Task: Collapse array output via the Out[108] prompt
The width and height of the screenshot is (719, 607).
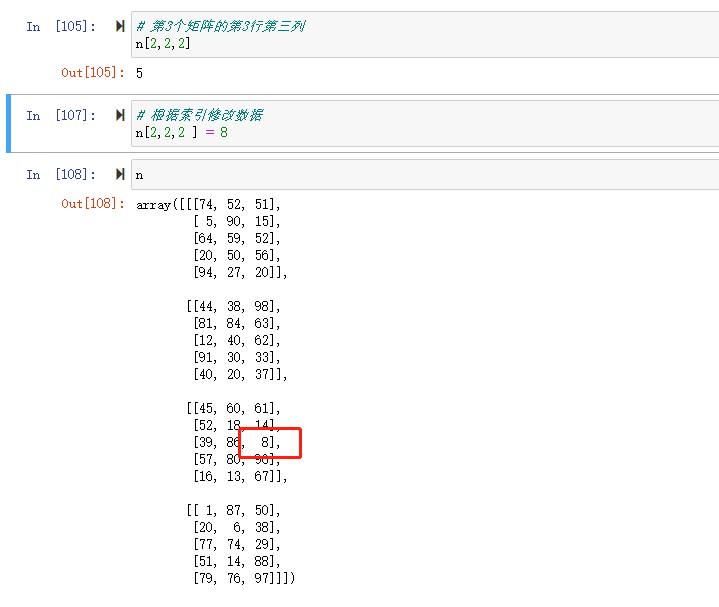Action: point(93,204)
